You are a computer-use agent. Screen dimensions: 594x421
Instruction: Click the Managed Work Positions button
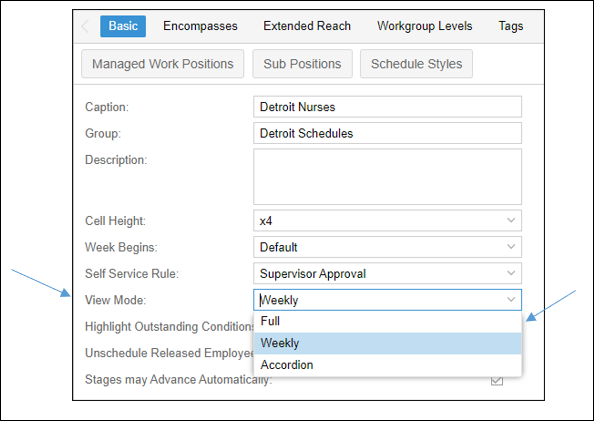tap(163, 64)
